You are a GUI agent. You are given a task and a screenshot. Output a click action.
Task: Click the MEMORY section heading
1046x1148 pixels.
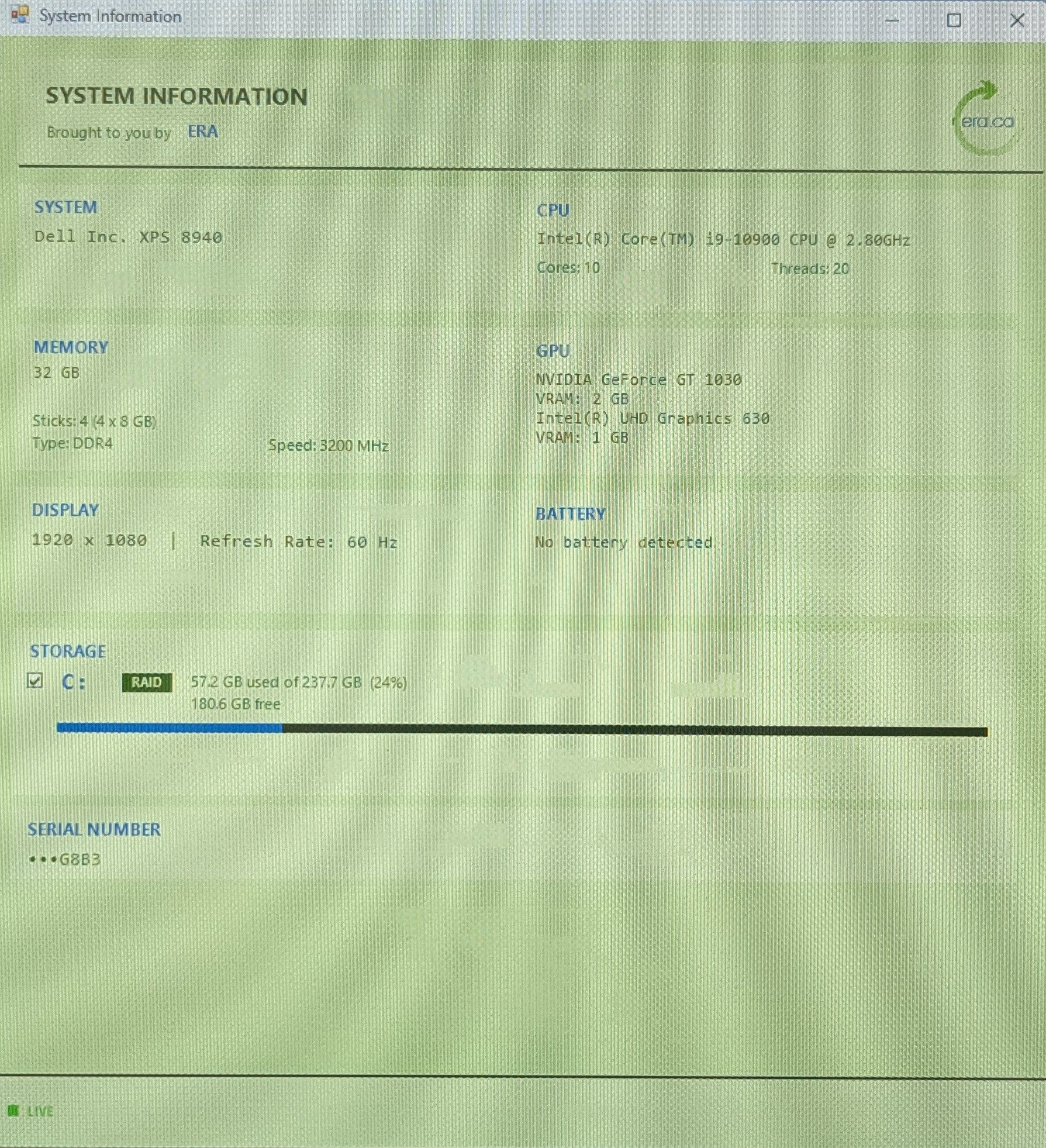point(71,347)
